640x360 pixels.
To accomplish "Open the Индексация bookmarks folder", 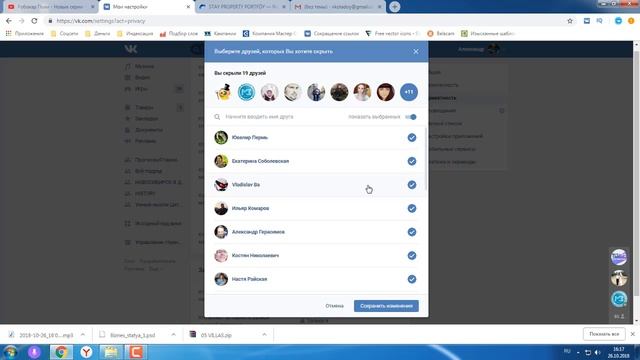I will 135,33.
